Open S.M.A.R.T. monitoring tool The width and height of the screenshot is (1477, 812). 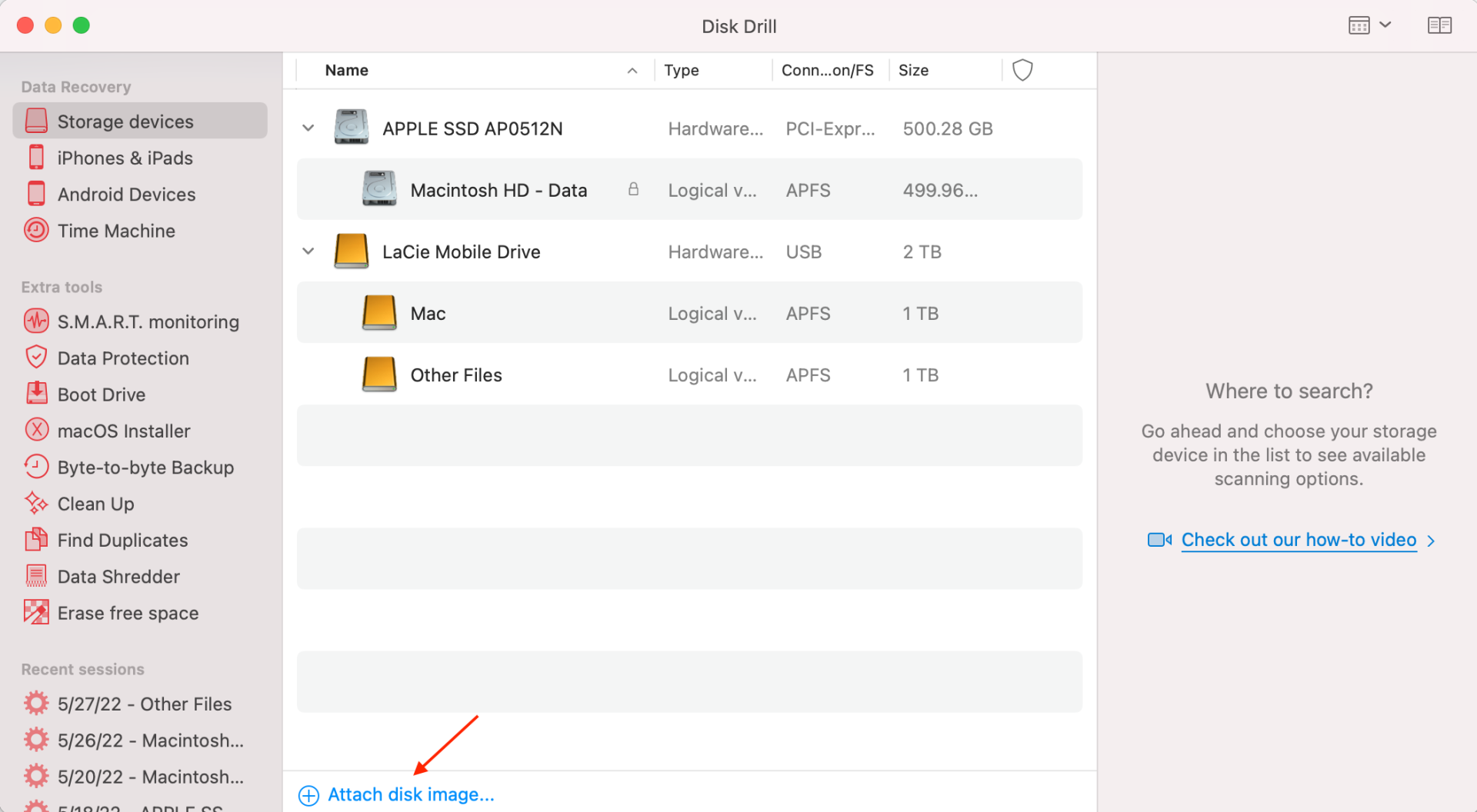coord(148,321)
